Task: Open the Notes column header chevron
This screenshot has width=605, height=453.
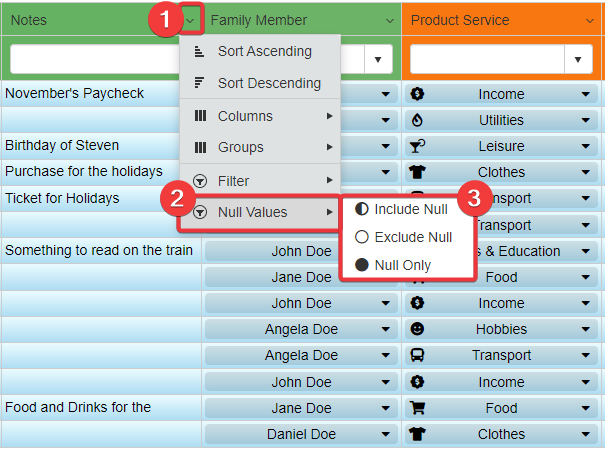Action: pos(191,21)
